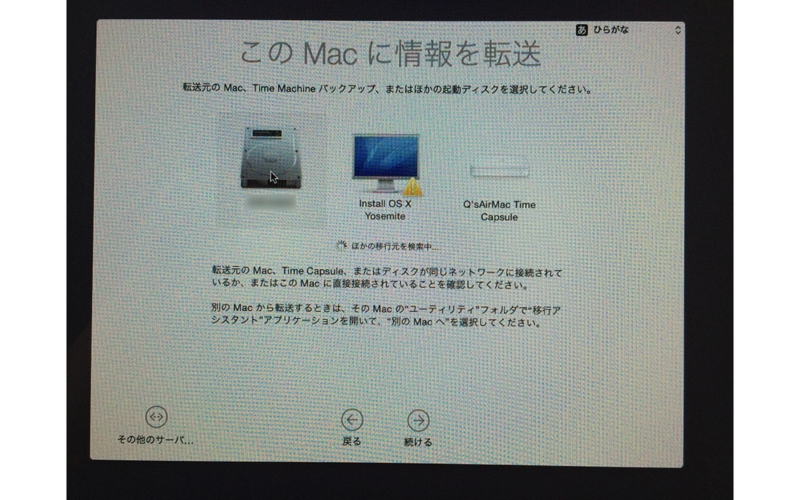Click the Other Server (その他のサーバ) icon
Viewport: 800px width, 500px height.
(x=156, y=417)
